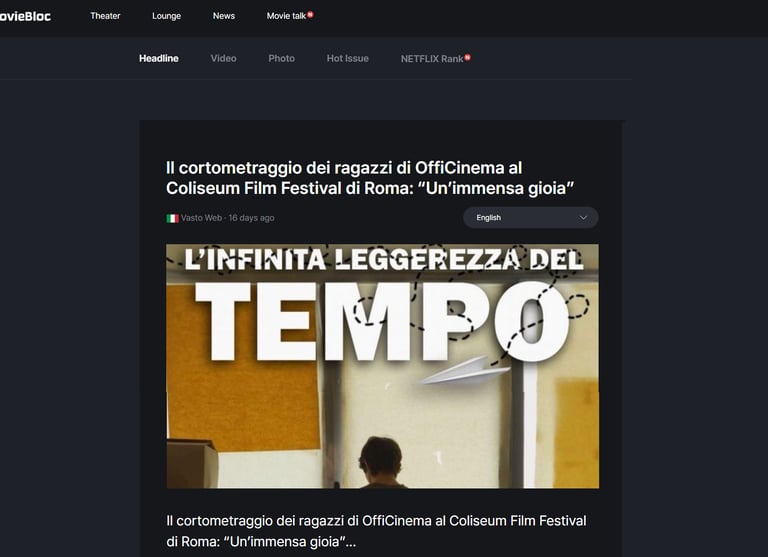Click the red badge on NETFLIX Rank

[468, 57]
